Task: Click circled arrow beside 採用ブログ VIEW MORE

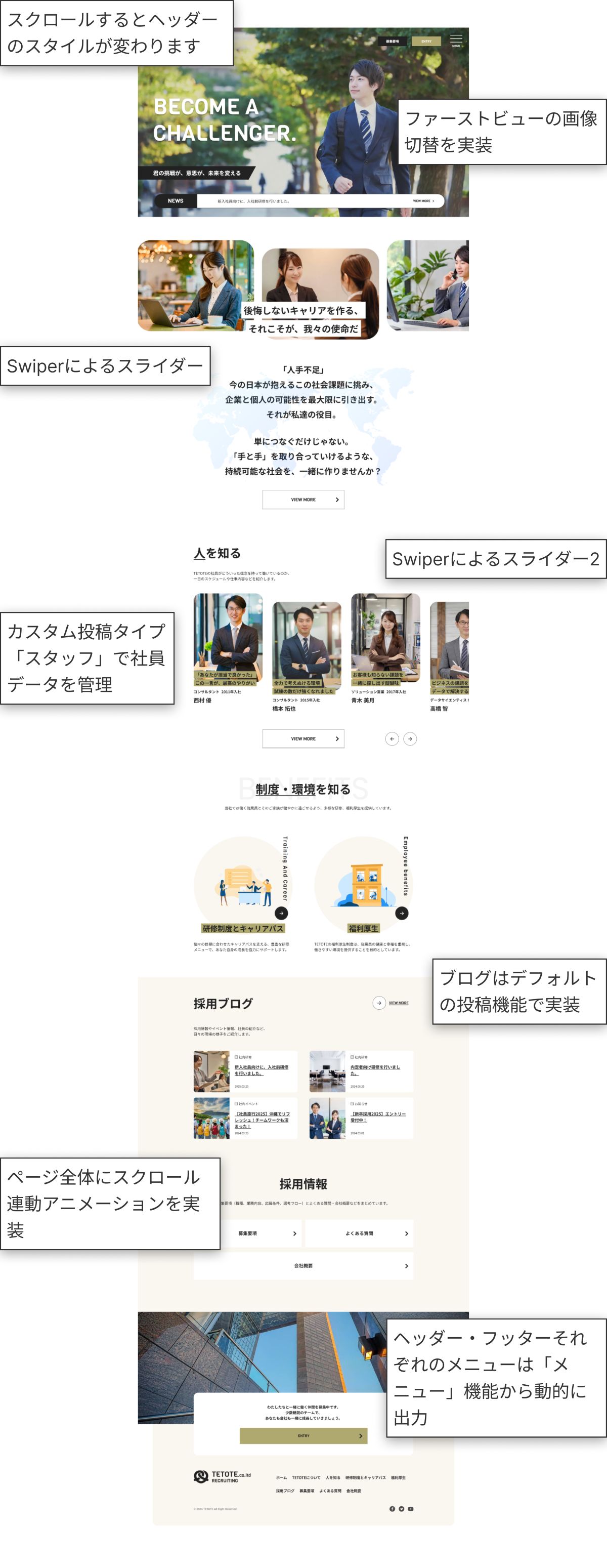Action: [x=379, y=1003]
